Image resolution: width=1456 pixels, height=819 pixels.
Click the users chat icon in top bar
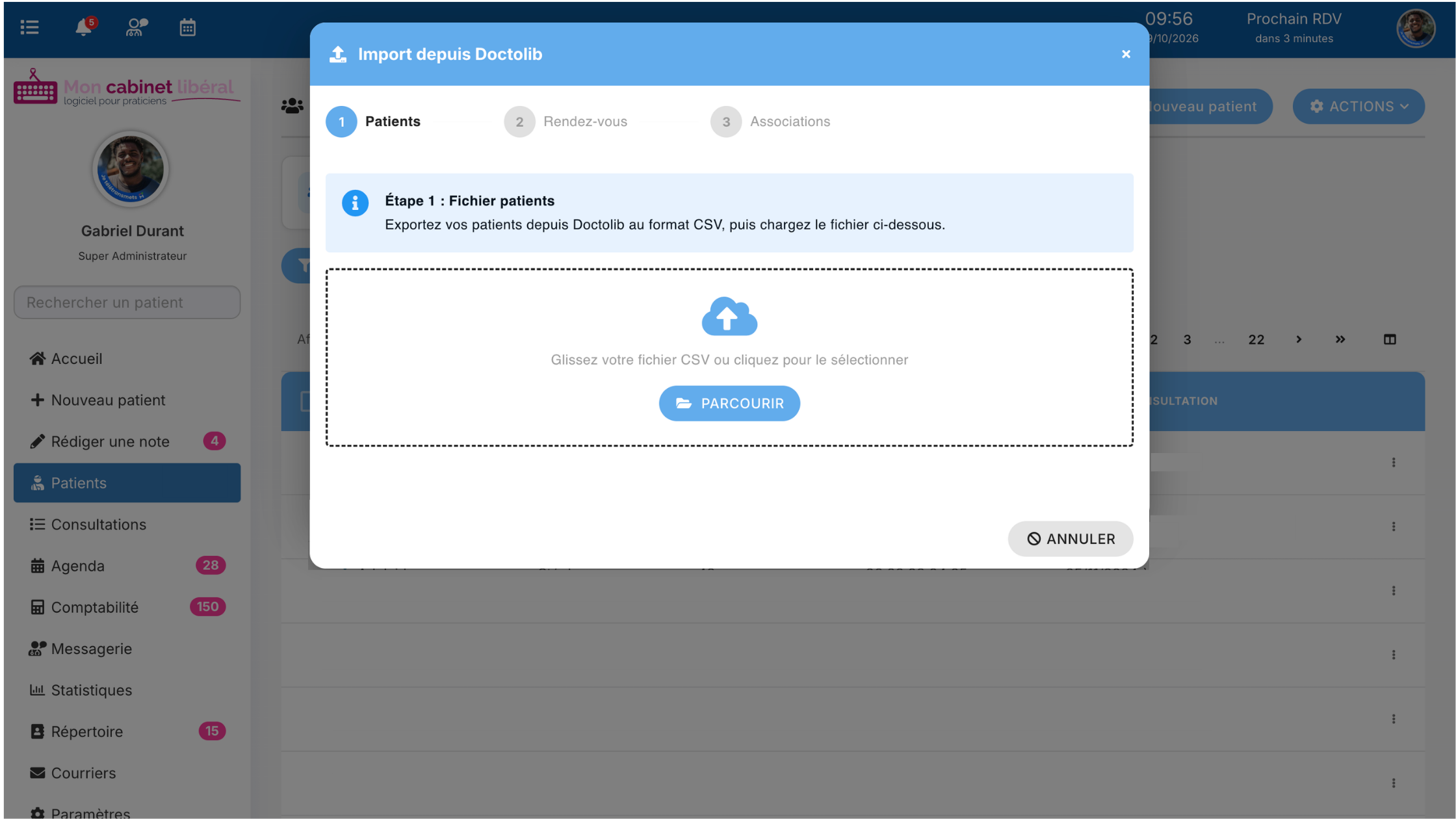(136, 27)
